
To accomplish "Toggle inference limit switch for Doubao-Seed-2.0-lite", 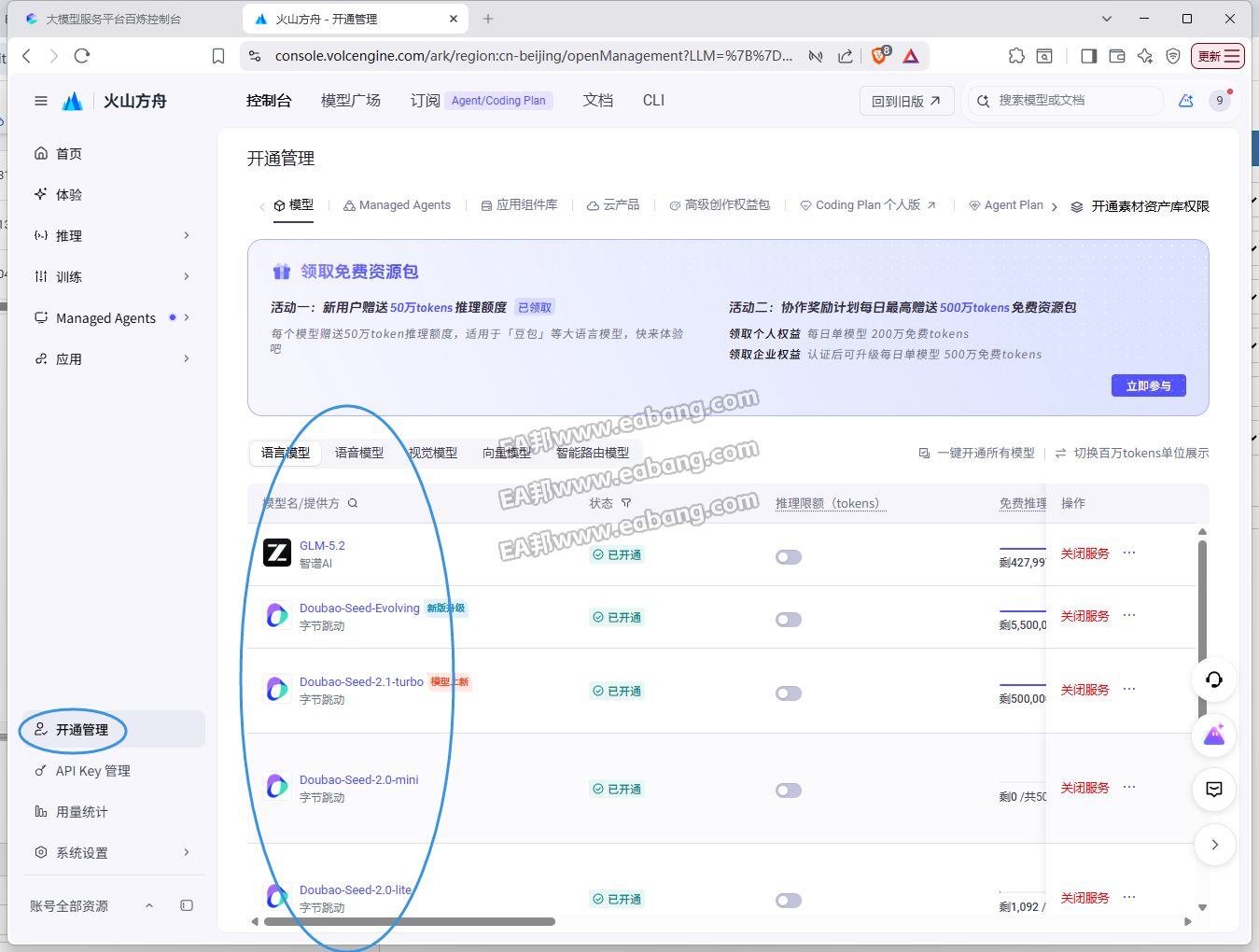I will [x=789, y=901].
